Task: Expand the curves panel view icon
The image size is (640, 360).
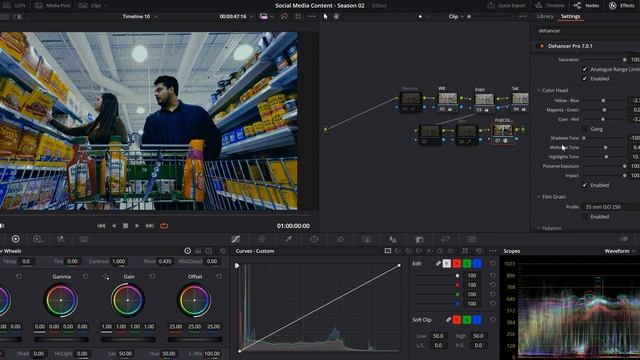Action: click(x=465, y=251)
